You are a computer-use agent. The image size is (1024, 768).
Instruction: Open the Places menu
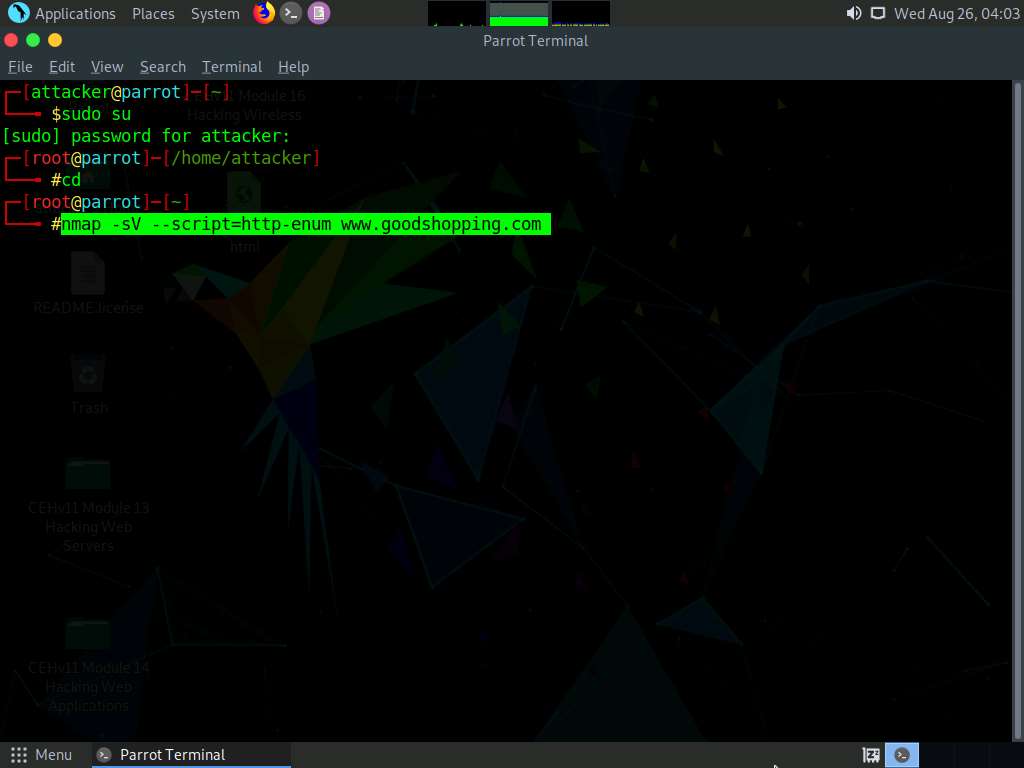tap(153, 14)
